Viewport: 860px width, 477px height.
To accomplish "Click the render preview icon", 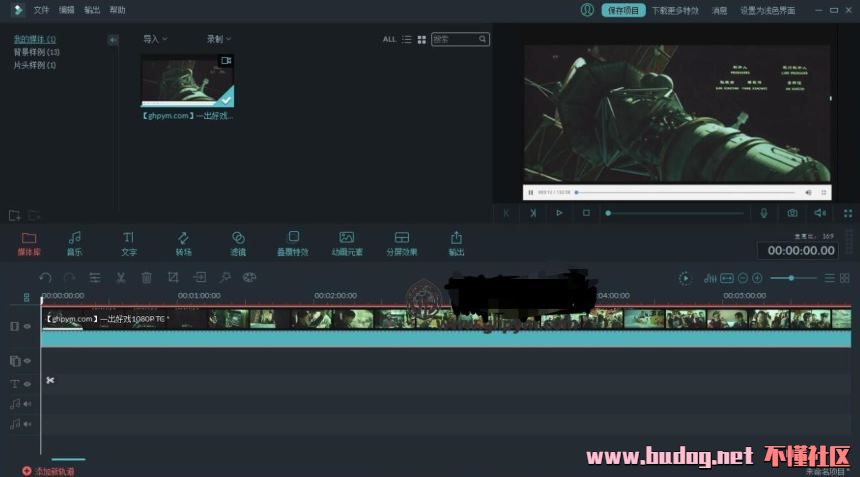I will (x=684, y=279).
